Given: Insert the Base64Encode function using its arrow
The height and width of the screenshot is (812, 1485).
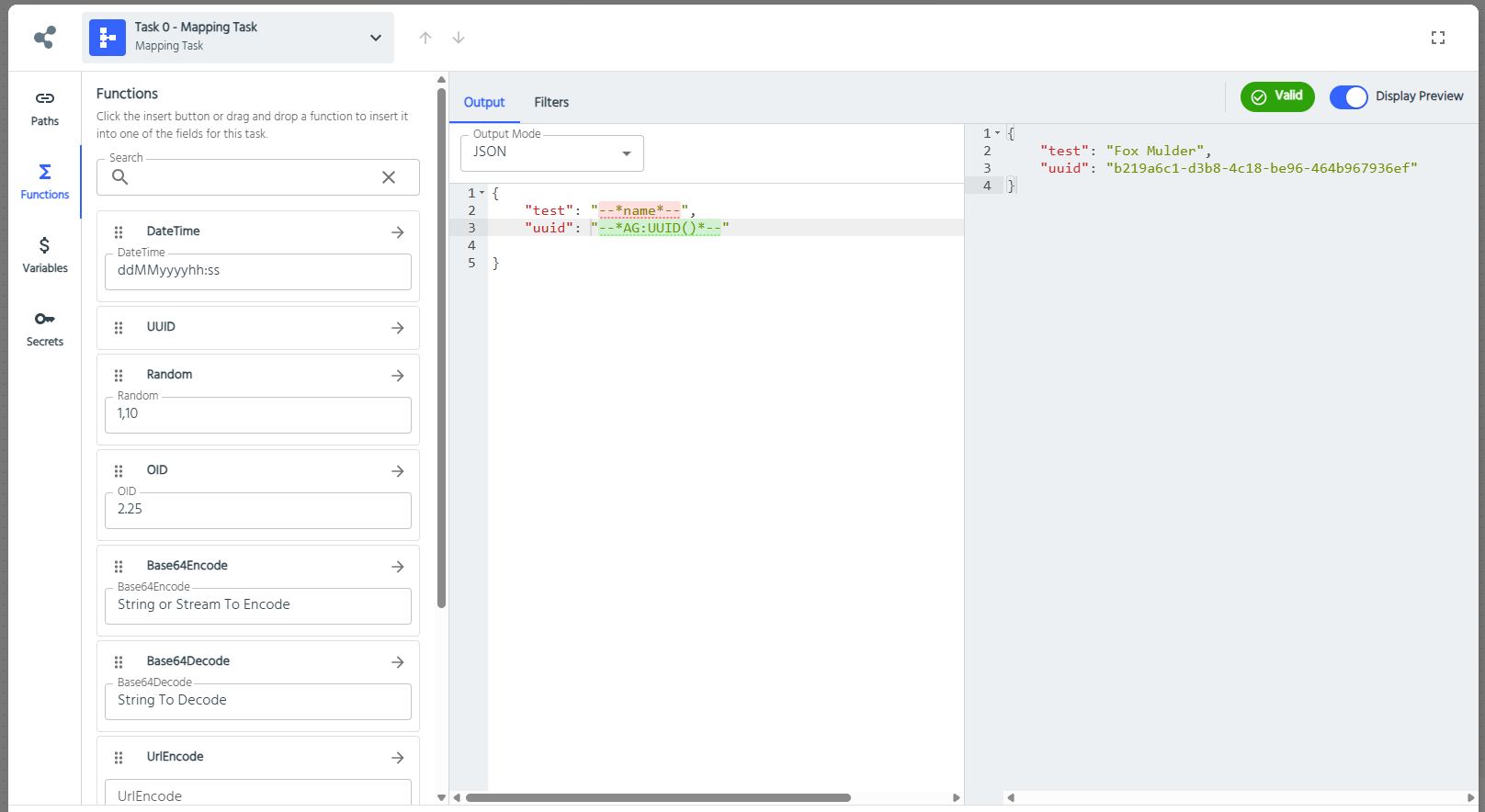Looking at the screenshot, I should 397,567.
